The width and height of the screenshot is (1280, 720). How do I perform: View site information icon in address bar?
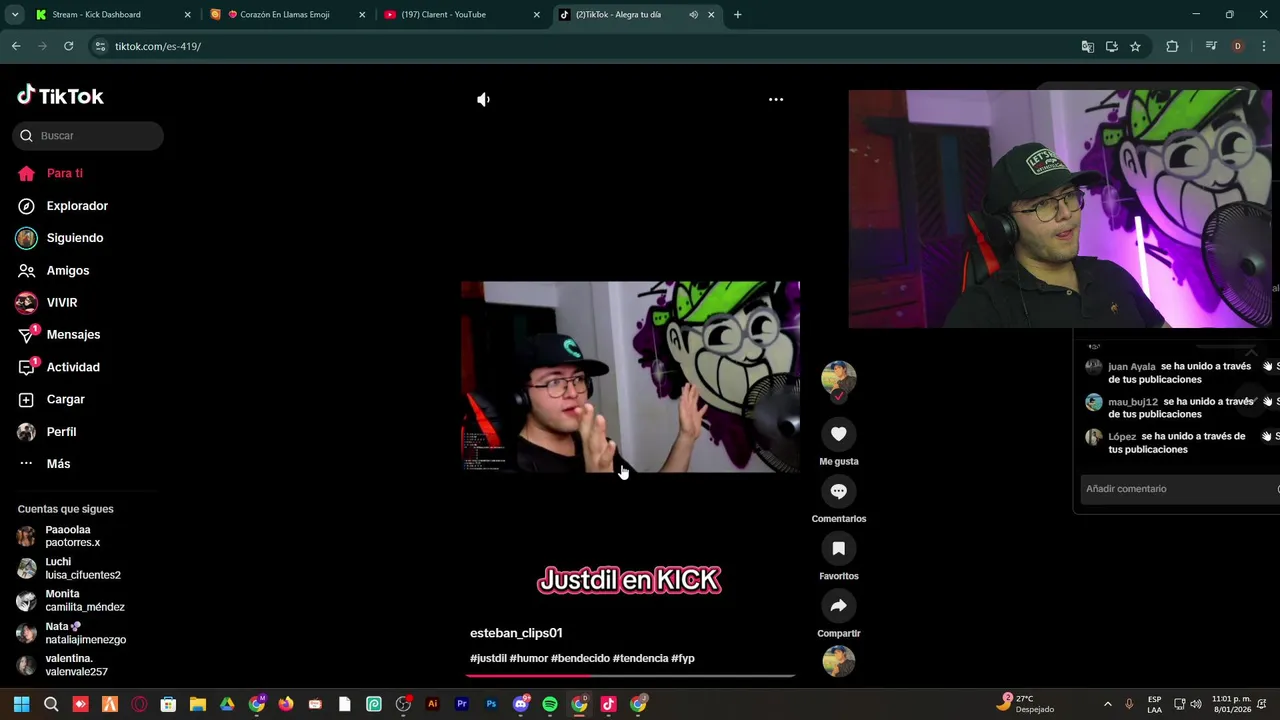click(100, 46)
